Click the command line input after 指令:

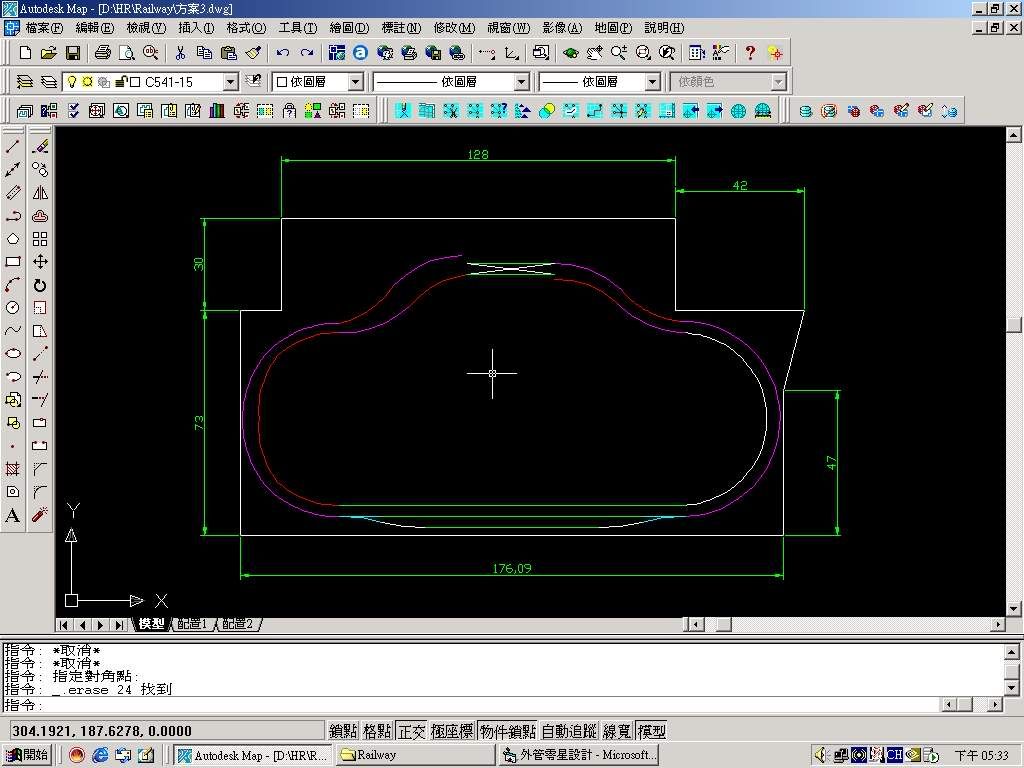click(490, 705)
